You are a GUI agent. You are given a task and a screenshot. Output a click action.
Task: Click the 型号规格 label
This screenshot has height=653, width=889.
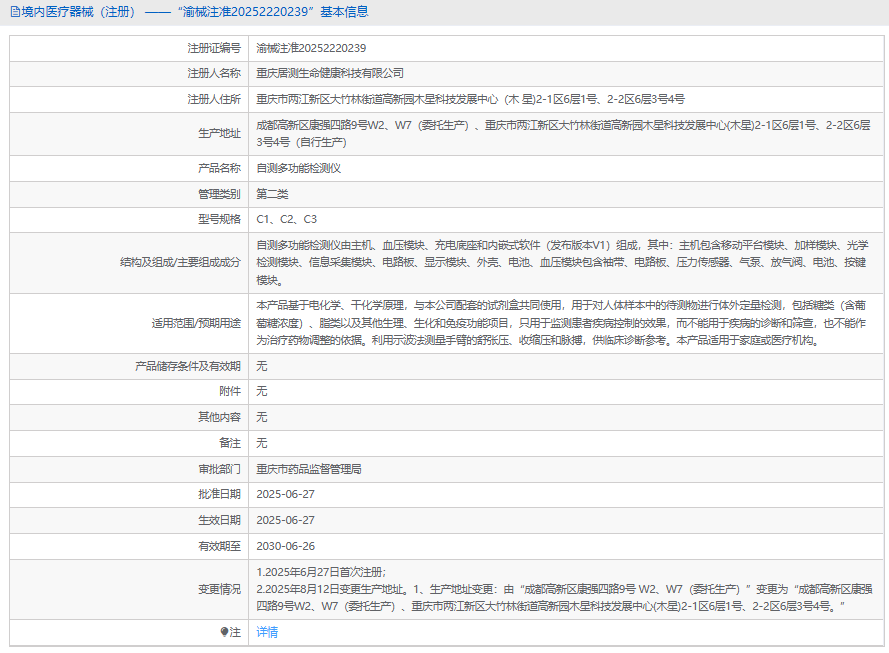coord(219,219)
